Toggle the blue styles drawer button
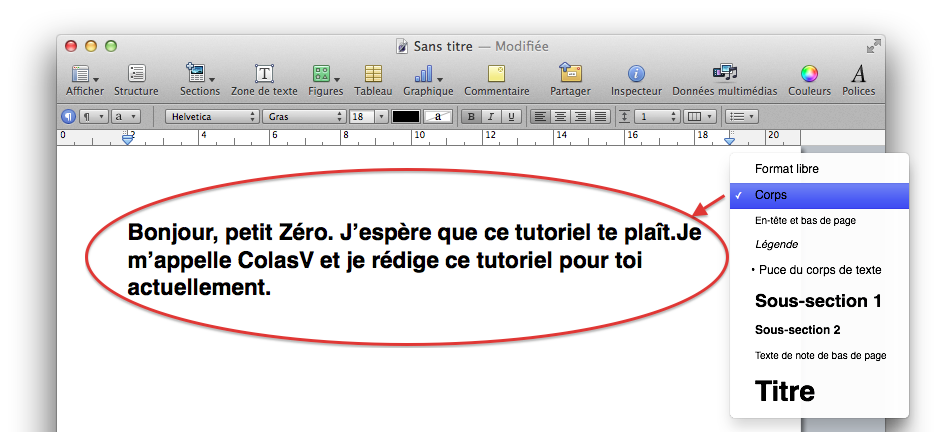 [69, 117]
